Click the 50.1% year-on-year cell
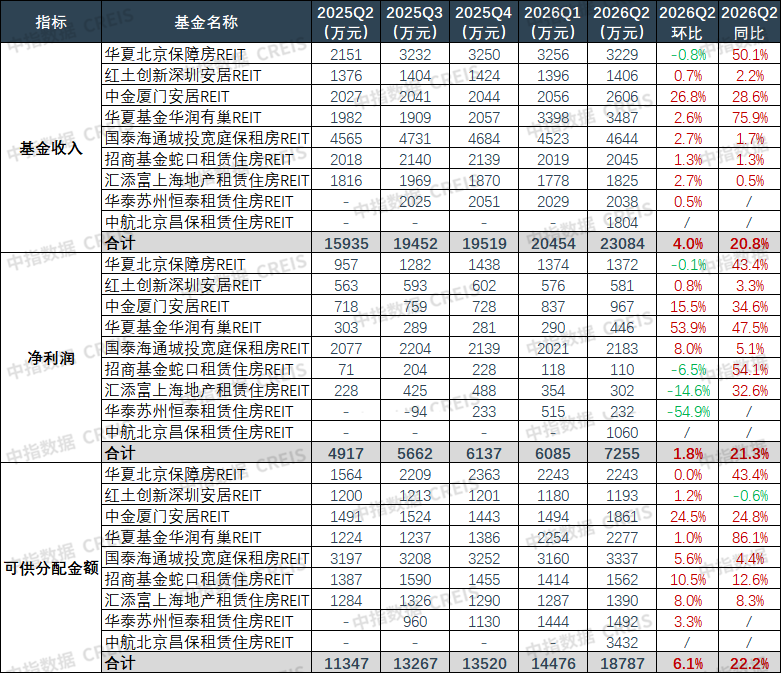The image size is (781, 673). coord(749,54)
